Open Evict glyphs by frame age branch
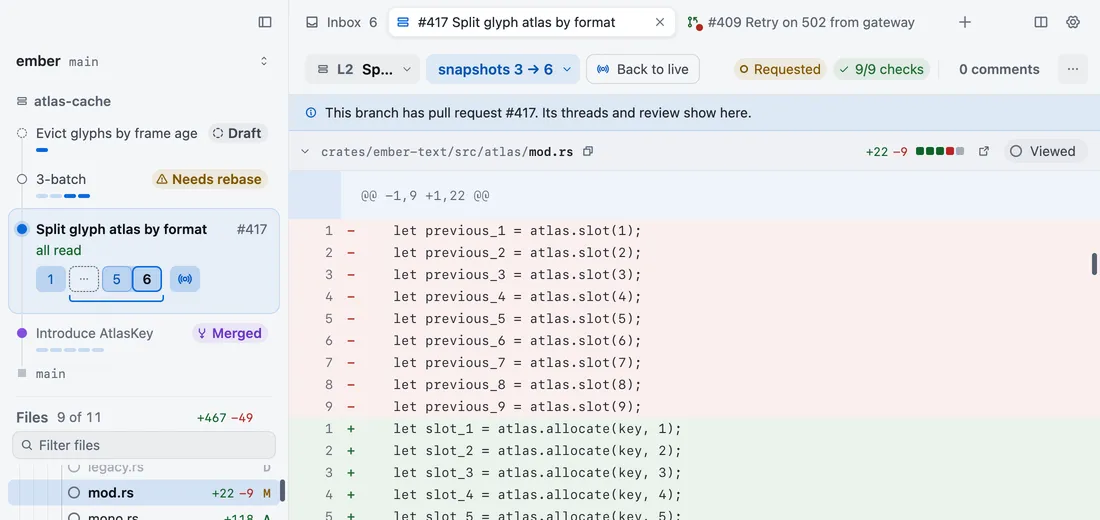 coord(116,133)
